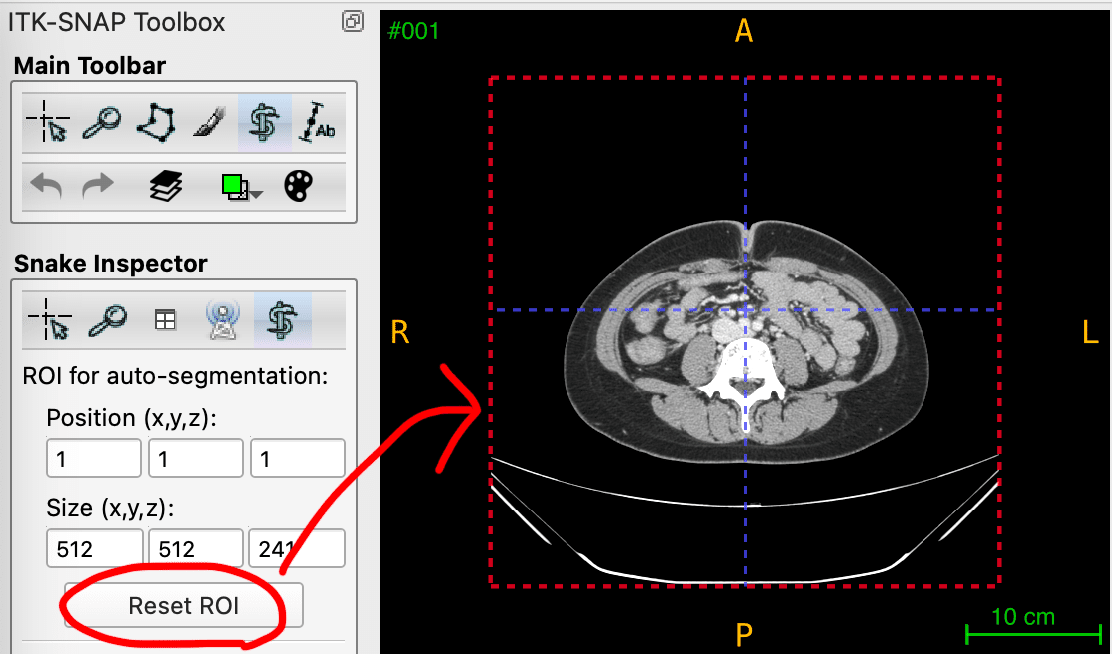The width and height of the screenshot is (1112, 654).
Task: Open the Cursor Inspector in Snake Inspector row
Action: 50,319
